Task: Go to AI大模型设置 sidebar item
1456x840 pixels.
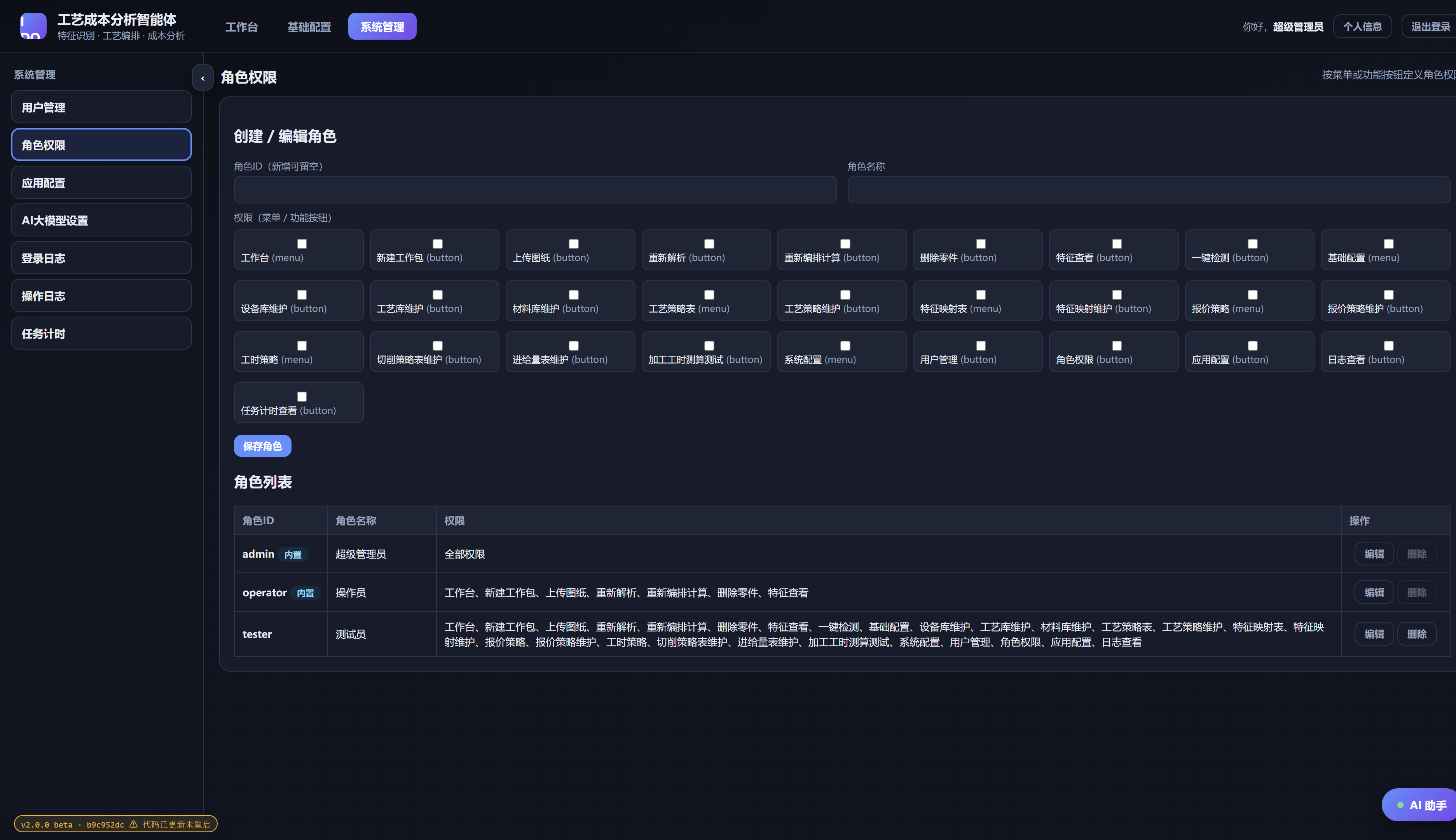Action: [x=101, y=220]
